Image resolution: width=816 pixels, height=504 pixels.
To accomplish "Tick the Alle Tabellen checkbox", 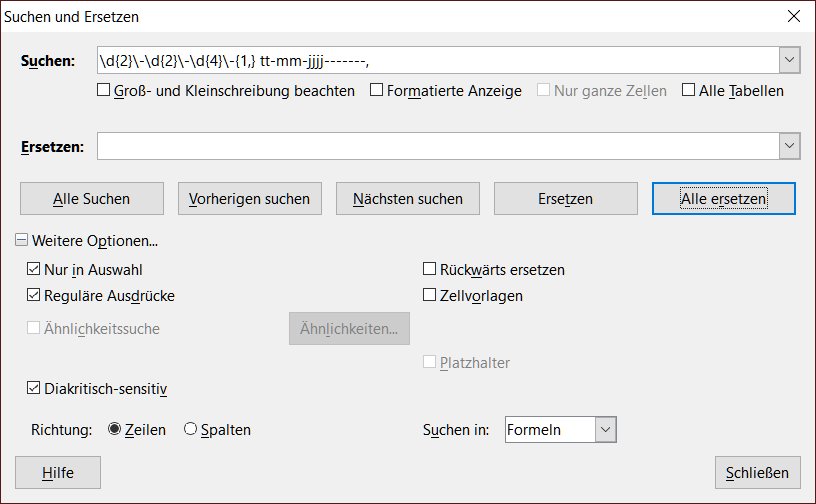I will pos(688,90).
